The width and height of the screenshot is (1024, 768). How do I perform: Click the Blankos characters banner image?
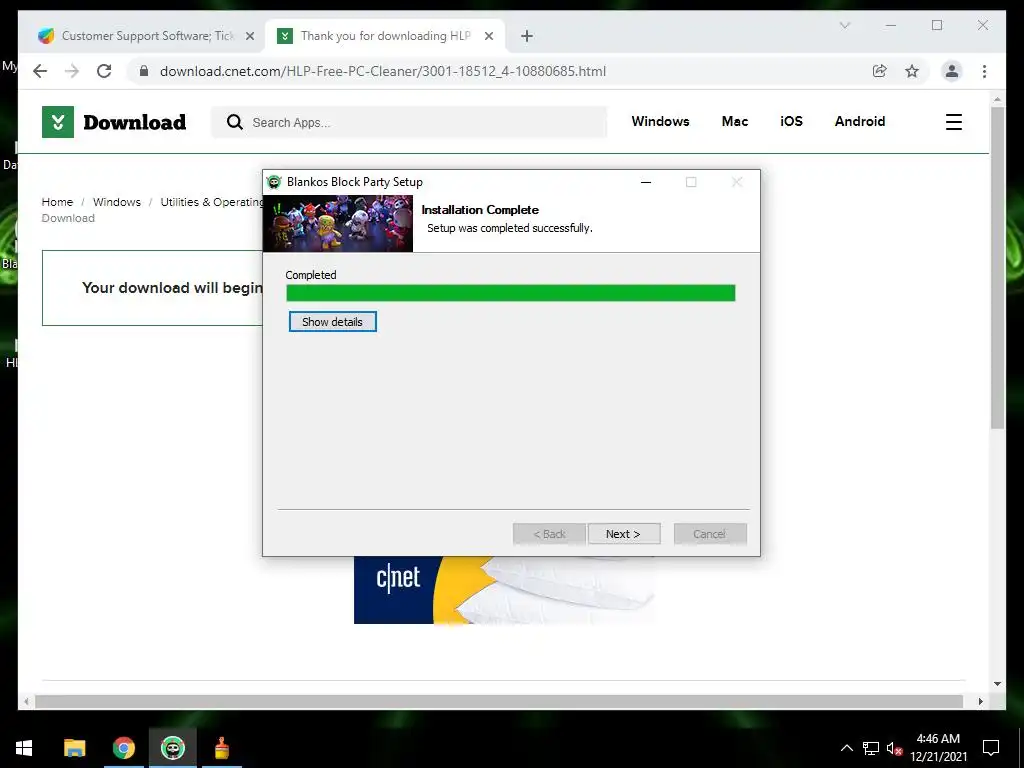pyautogui.click(x=338, y=223)
